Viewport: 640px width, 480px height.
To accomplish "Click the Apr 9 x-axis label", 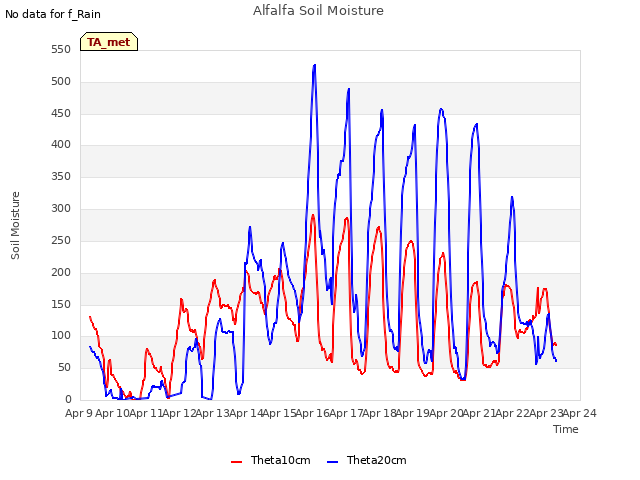I will click(x=79, y=413).
